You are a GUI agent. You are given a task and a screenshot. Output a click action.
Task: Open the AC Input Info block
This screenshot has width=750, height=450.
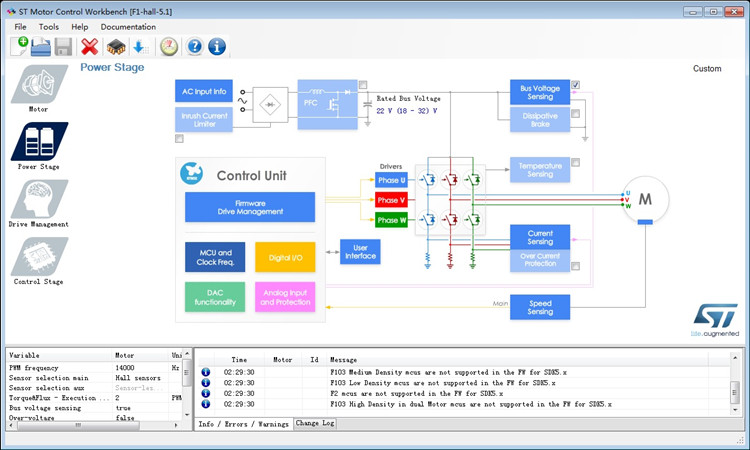click(x=204, y=91)
